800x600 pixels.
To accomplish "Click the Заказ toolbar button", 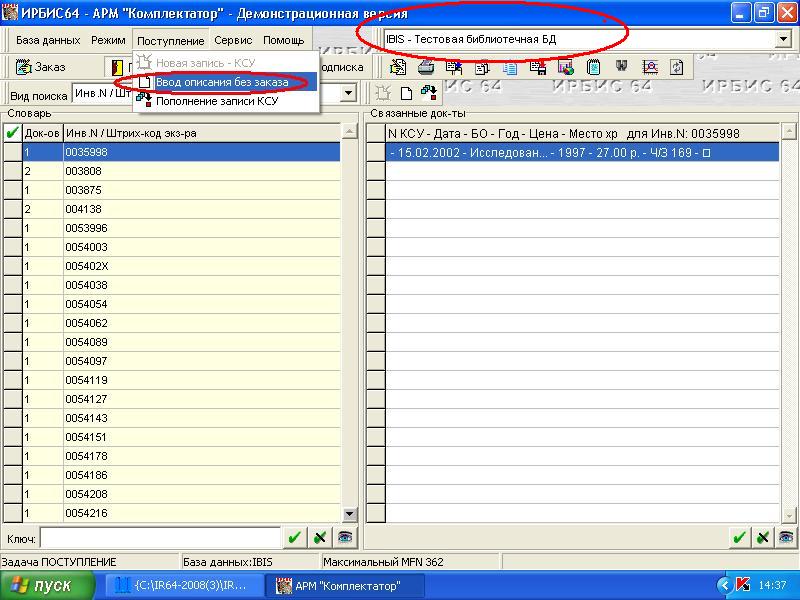I will pyautogui.click(x=41, y=67).
